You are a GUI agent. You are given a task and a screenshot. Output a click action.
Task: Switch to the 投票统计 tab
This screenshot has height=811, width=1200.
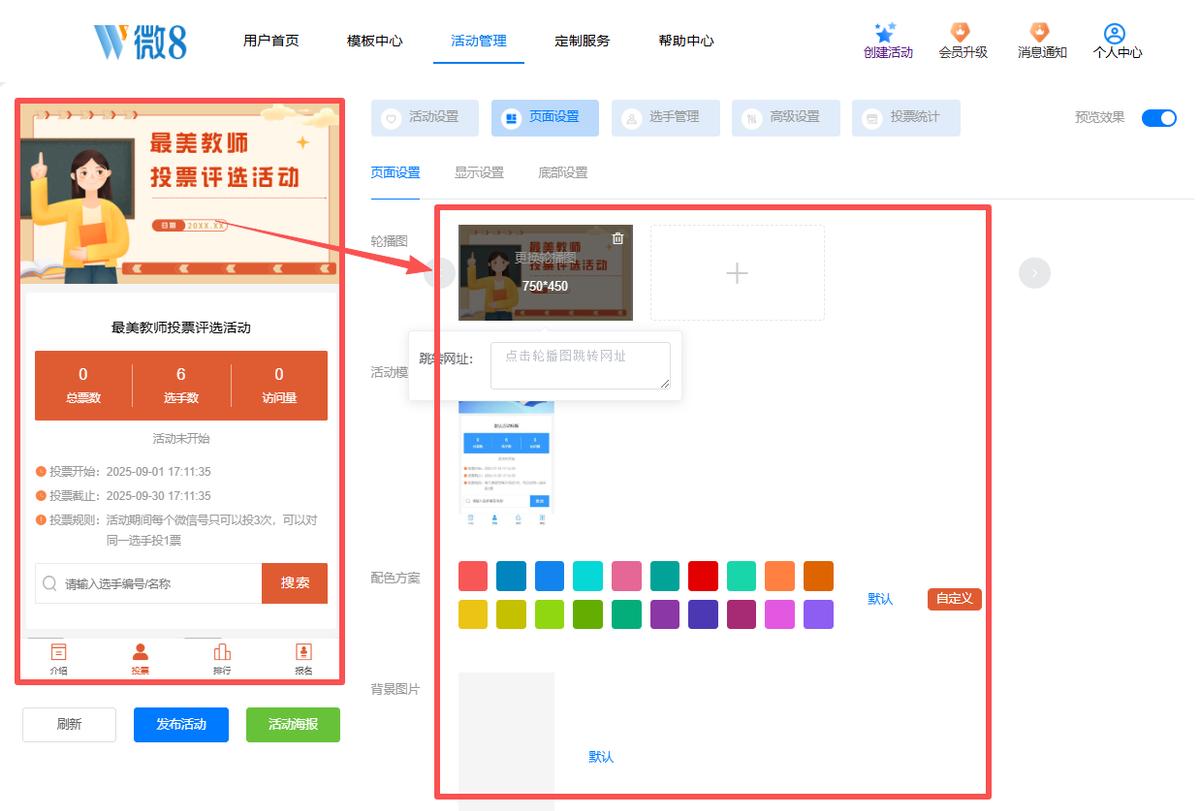[906, 117]
